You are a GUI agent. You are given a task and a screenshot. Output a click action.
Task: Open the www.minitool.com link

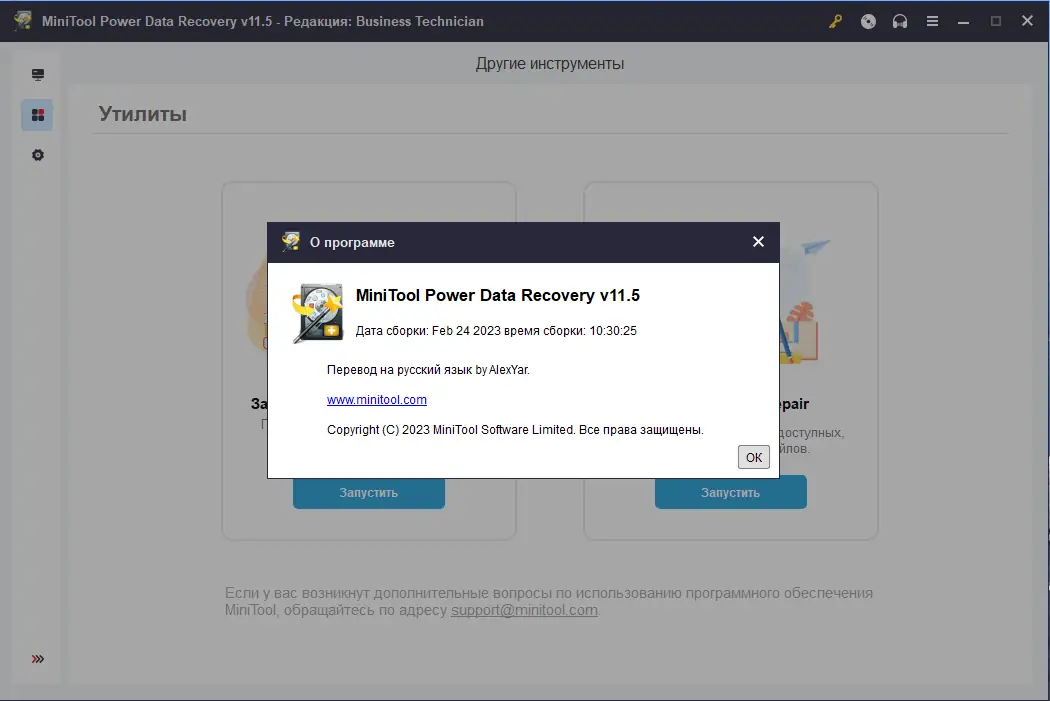pyautogui.click(x=377, y=399)
